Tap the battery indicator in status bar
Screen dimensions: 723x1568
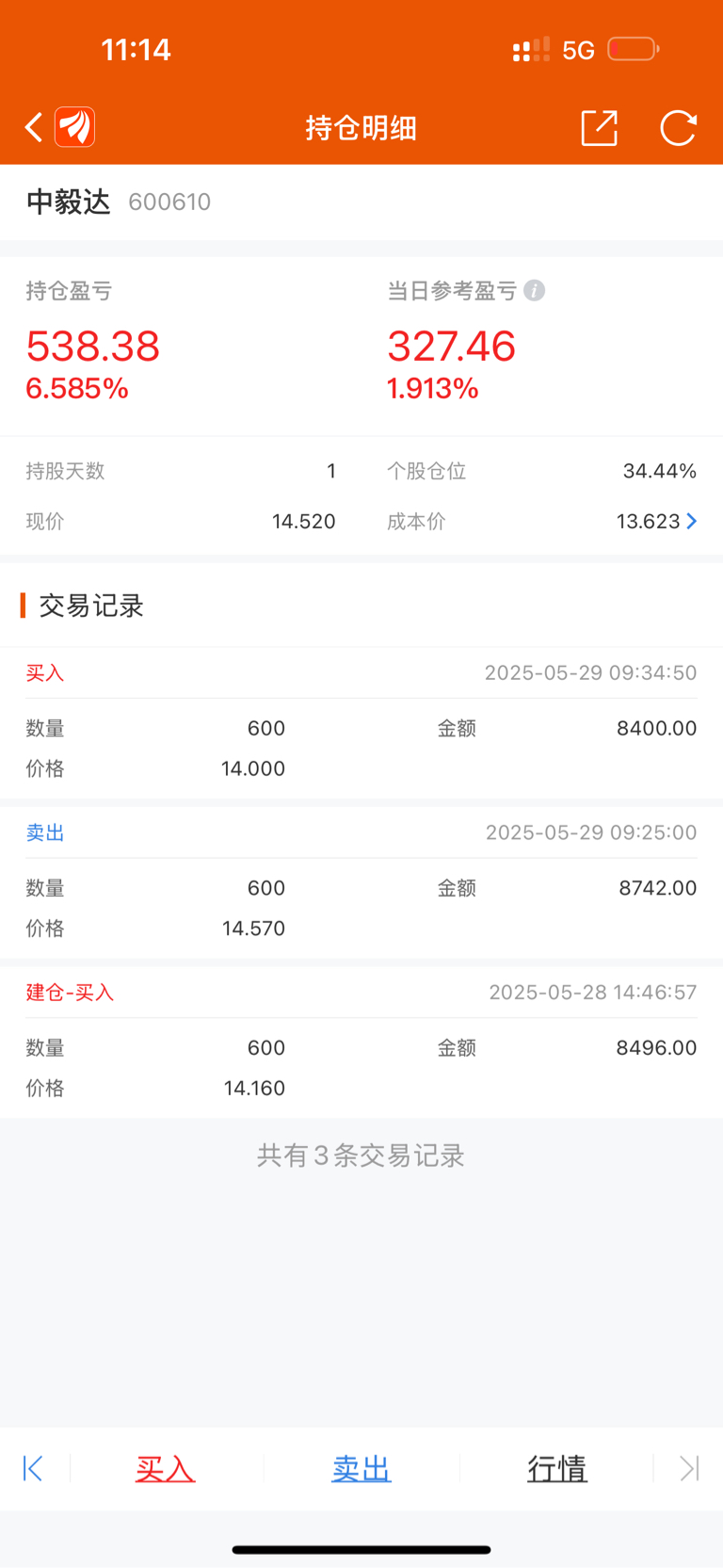(x=633, y=49)
